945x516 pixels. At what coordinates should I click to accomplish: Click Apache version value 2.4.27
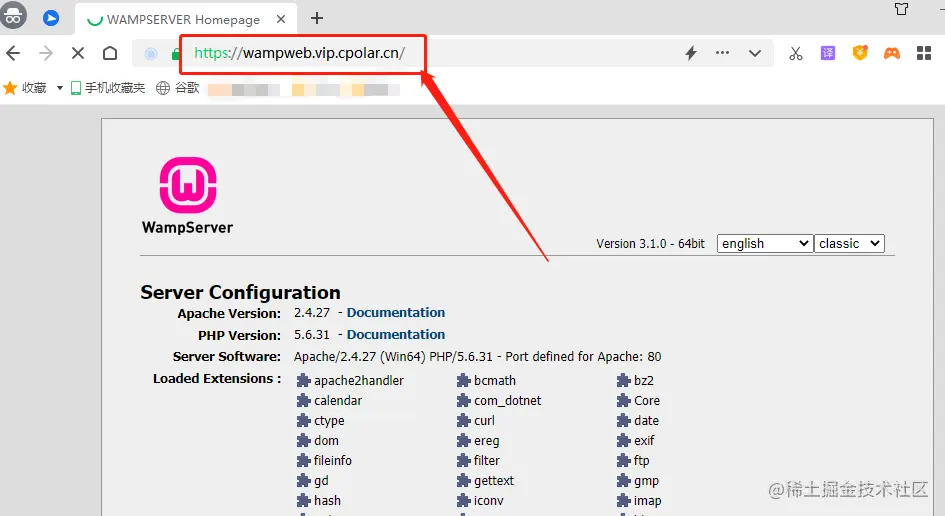pos(312,313)
